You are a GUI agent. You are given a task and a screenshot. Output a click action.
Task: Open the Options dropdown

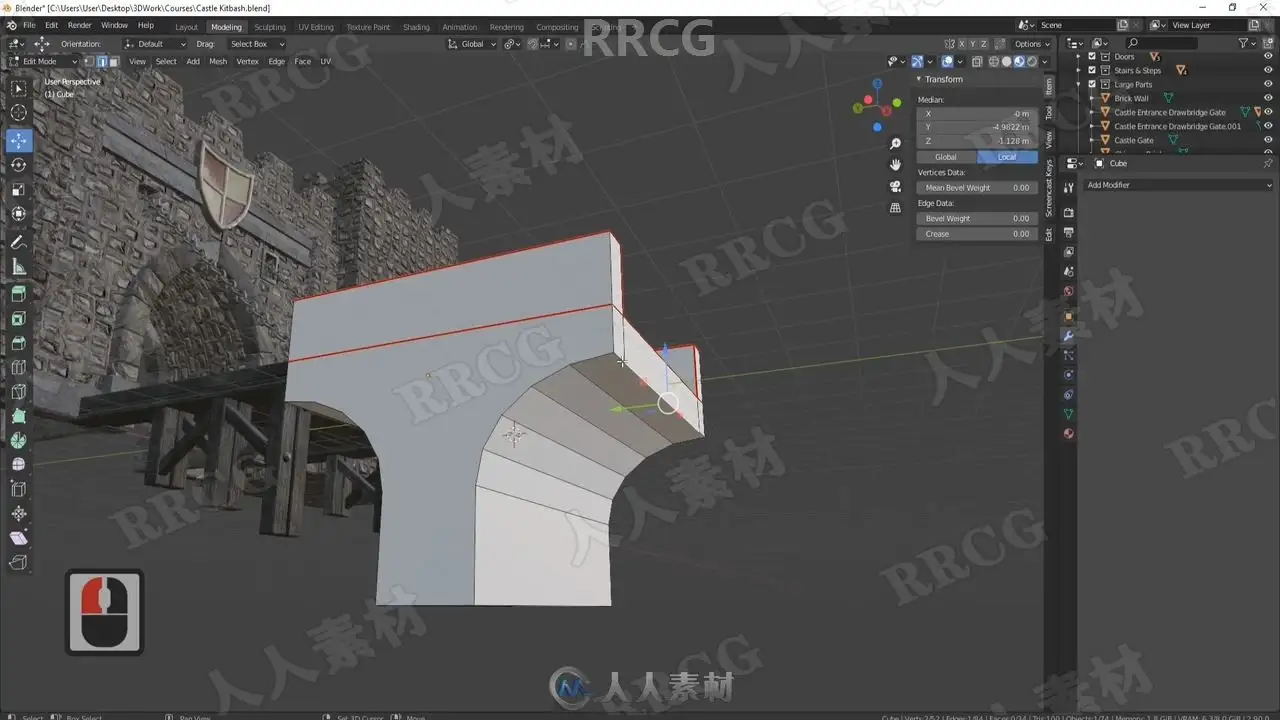1032,44
